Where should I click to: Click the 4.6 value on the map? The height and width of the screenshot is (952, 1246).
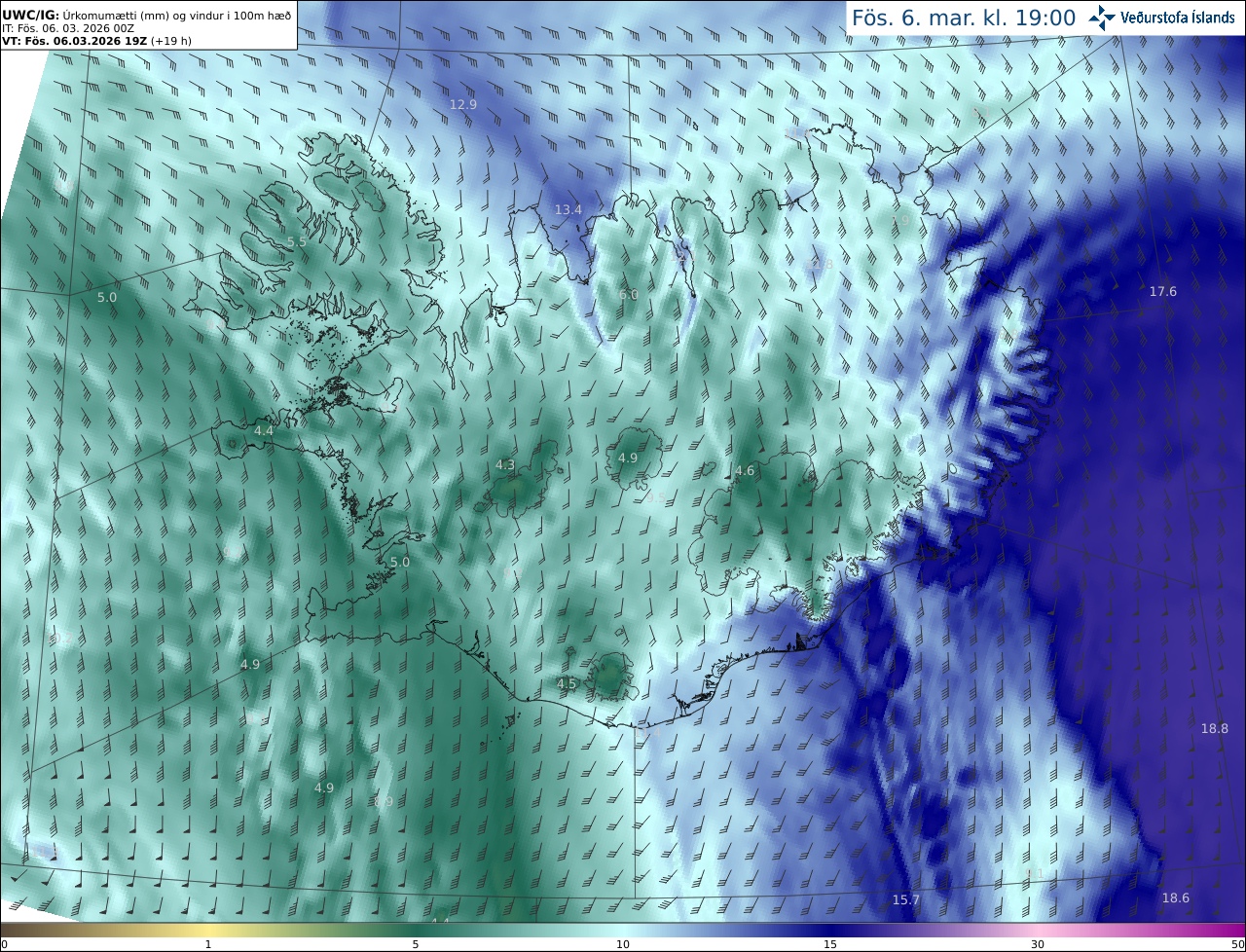pyautogui.click(x=745, y=471)
